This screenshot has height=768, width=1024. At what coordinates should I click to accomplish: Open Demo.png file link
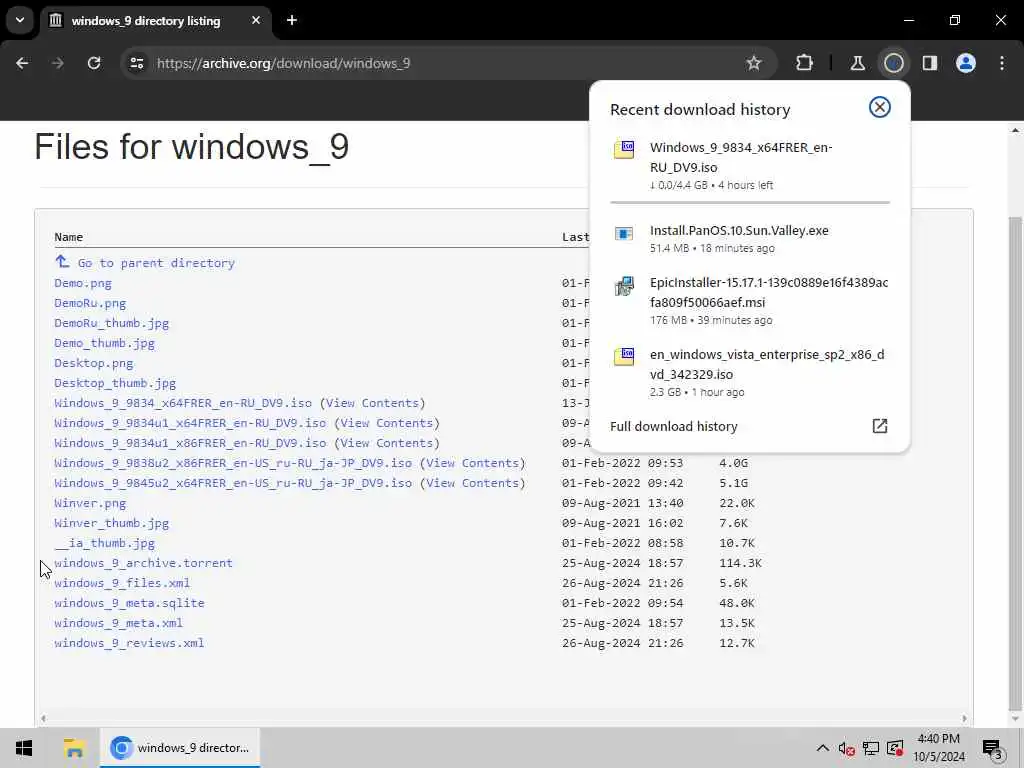83,283
